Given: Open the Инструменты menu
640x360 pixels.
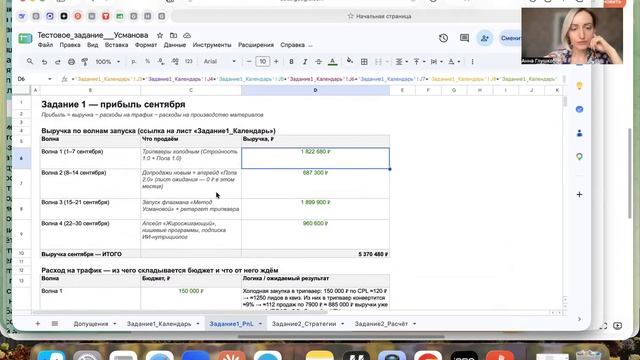Looking at the screenshot, I should click(x=212, y=45).
